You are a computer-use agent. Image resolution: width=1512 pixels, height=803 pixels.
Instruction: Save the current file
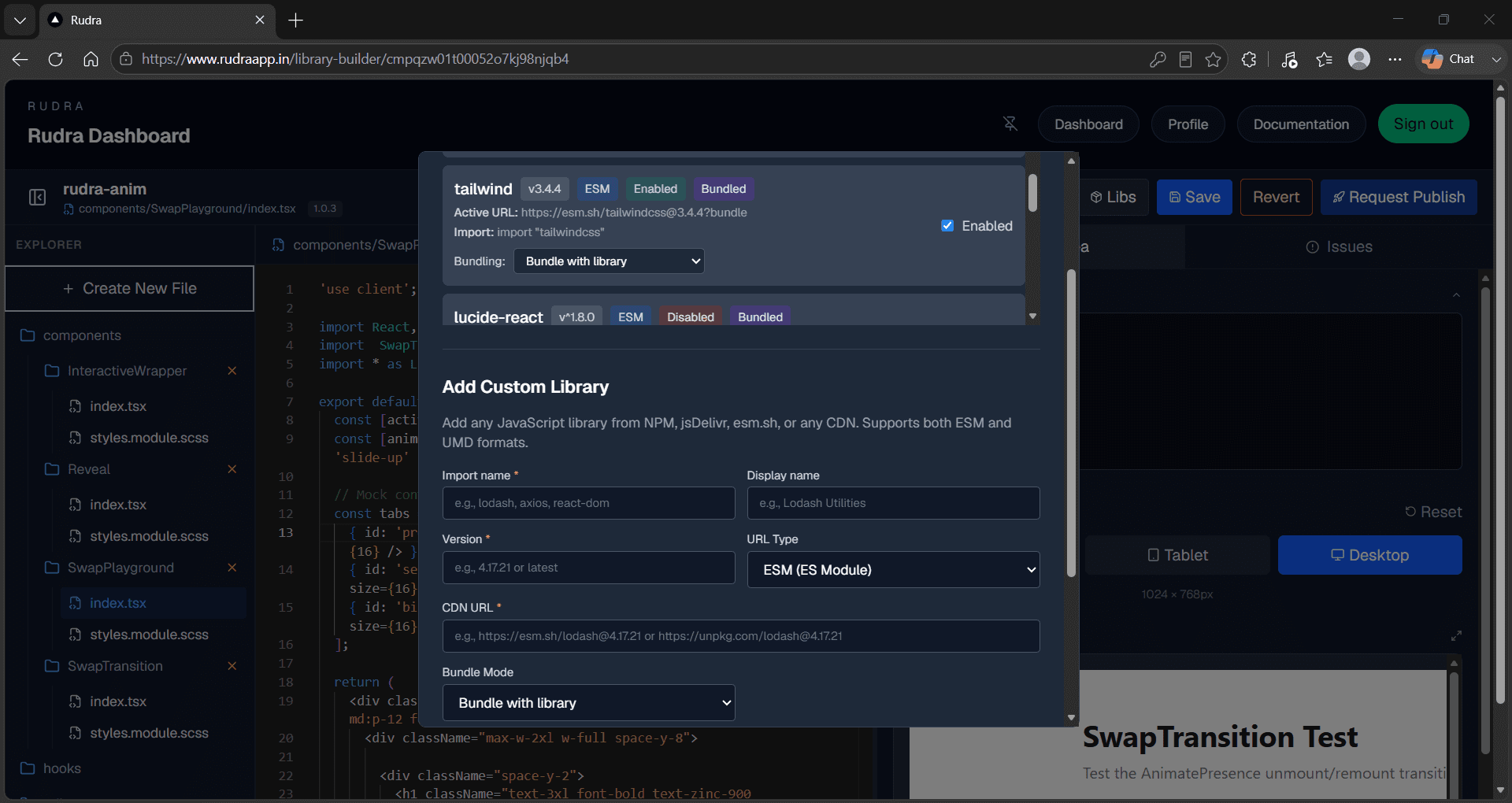(x=1195, y=197)
